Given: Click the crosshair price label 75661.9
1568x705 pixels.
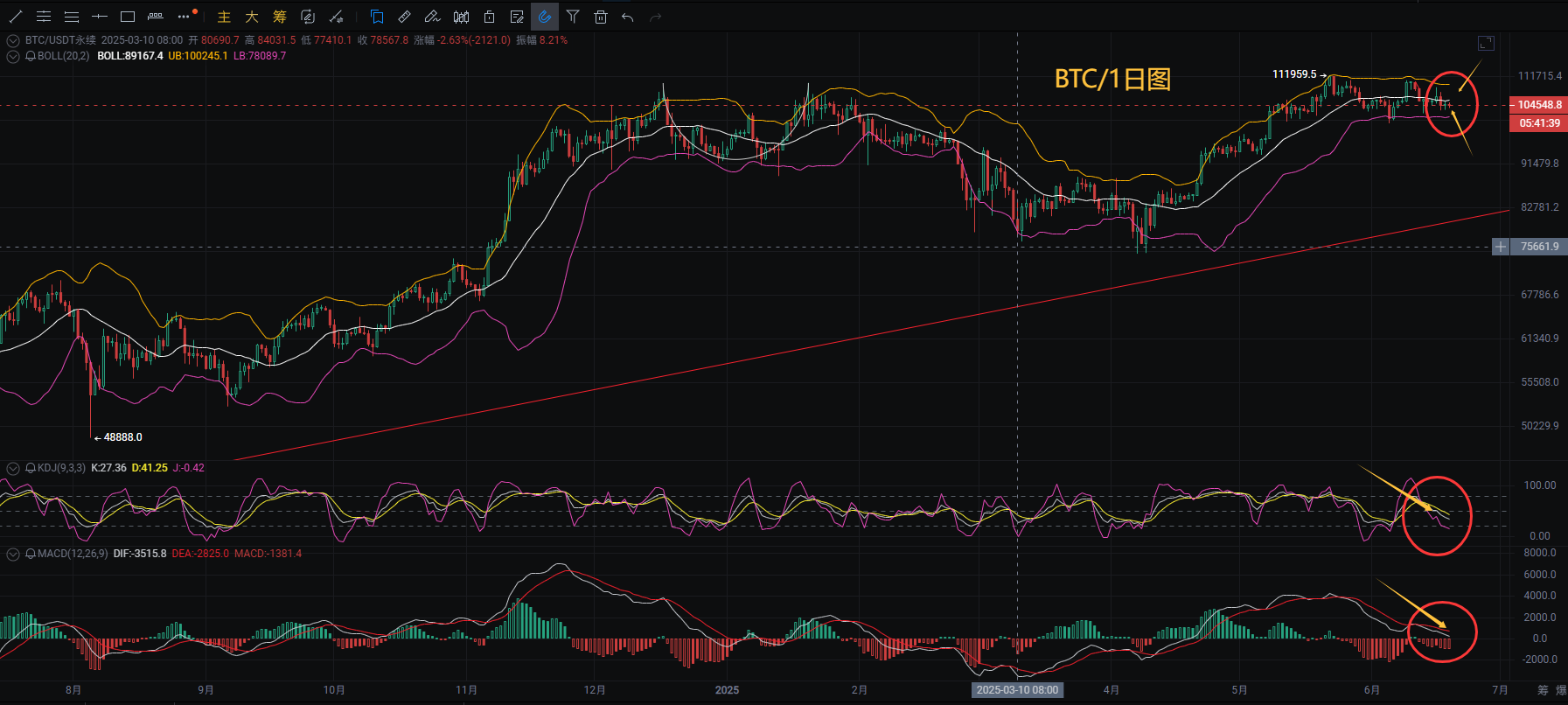Looking at the screenshot, I should [x=1539, y=247].
